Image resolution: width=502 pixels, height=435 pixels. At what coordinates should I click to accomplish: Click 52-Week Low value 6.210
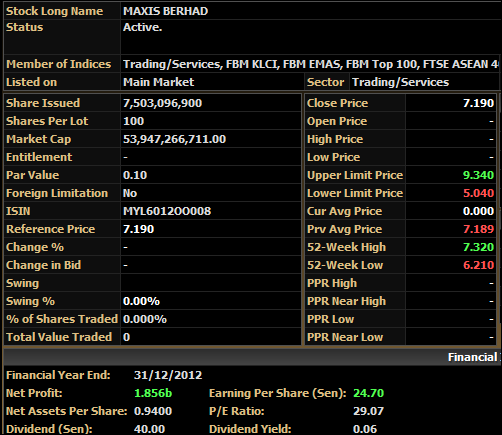(x=478, y=265)
